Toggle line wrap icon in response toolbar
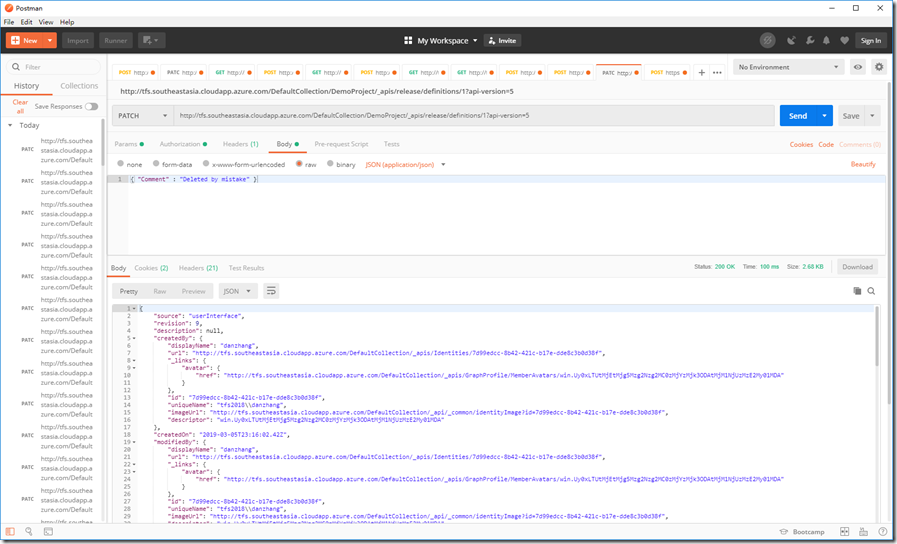897x544 pixels. pos(271,291)
